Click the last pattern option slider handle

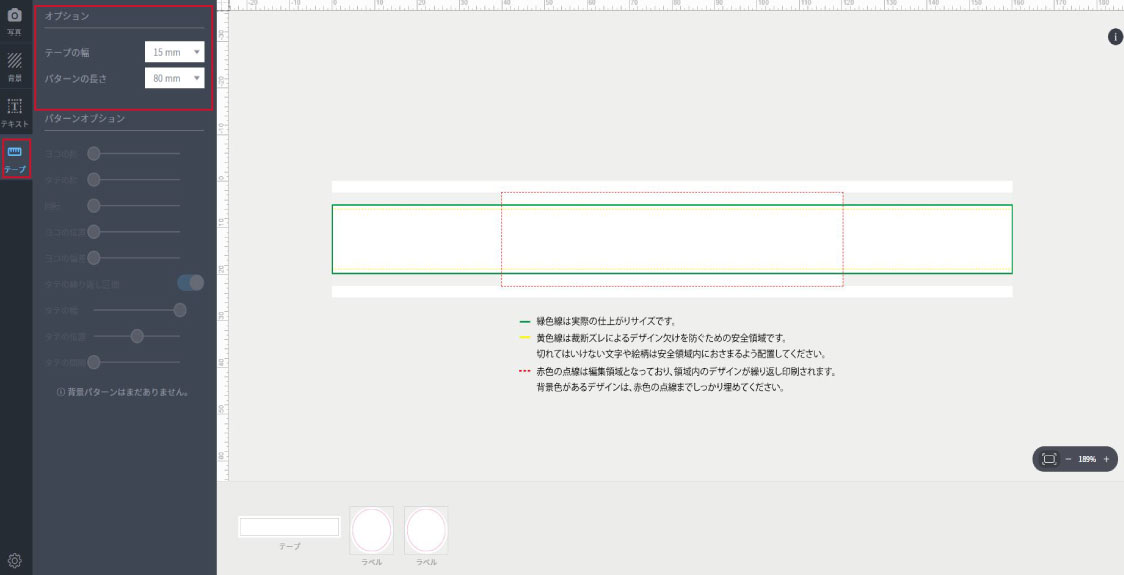click(x=94, y=361)
